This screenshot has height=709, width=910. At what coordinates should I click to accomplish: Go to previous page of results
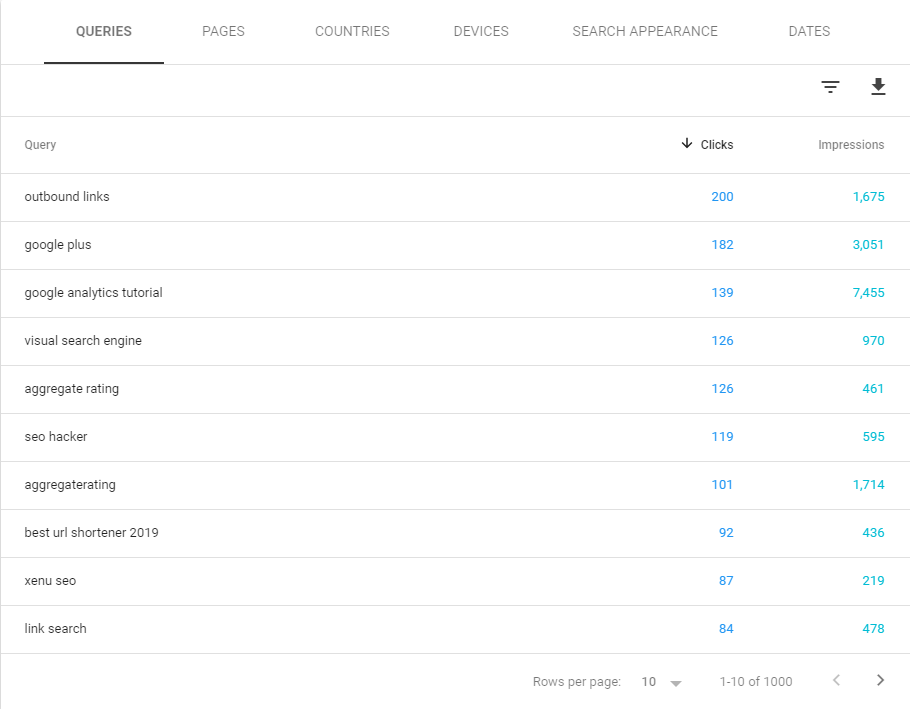pos(836,681)
